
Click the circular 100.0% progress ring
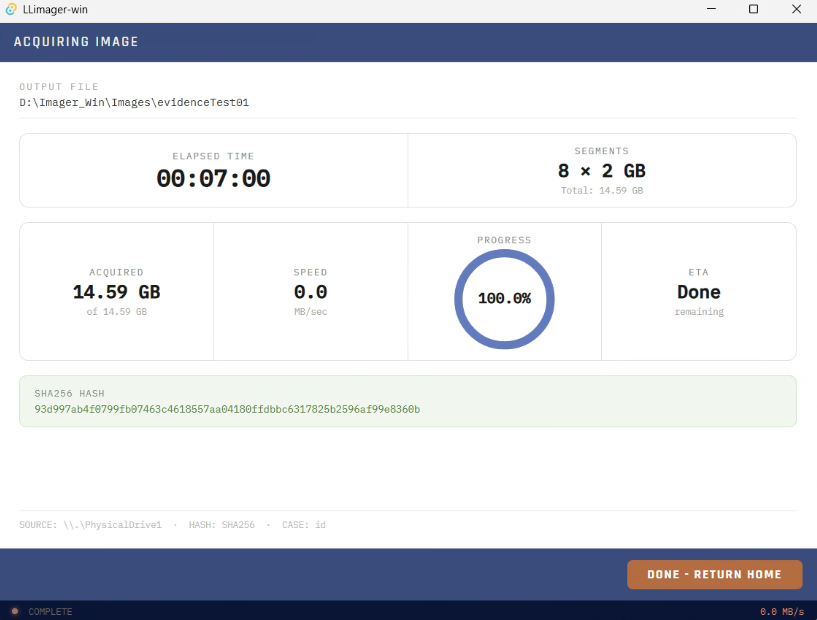[504, 299]
